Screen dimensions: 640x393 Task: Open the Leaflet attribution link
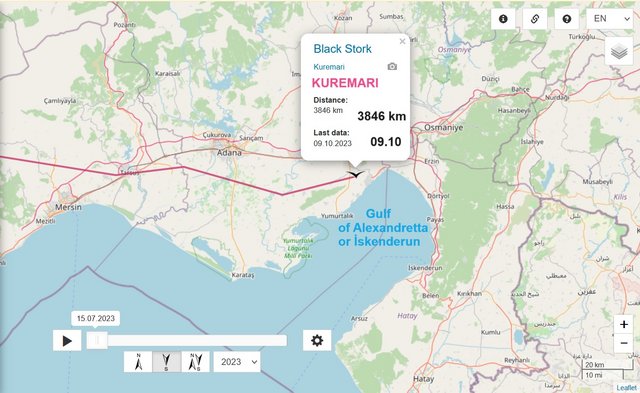point(626,388)
